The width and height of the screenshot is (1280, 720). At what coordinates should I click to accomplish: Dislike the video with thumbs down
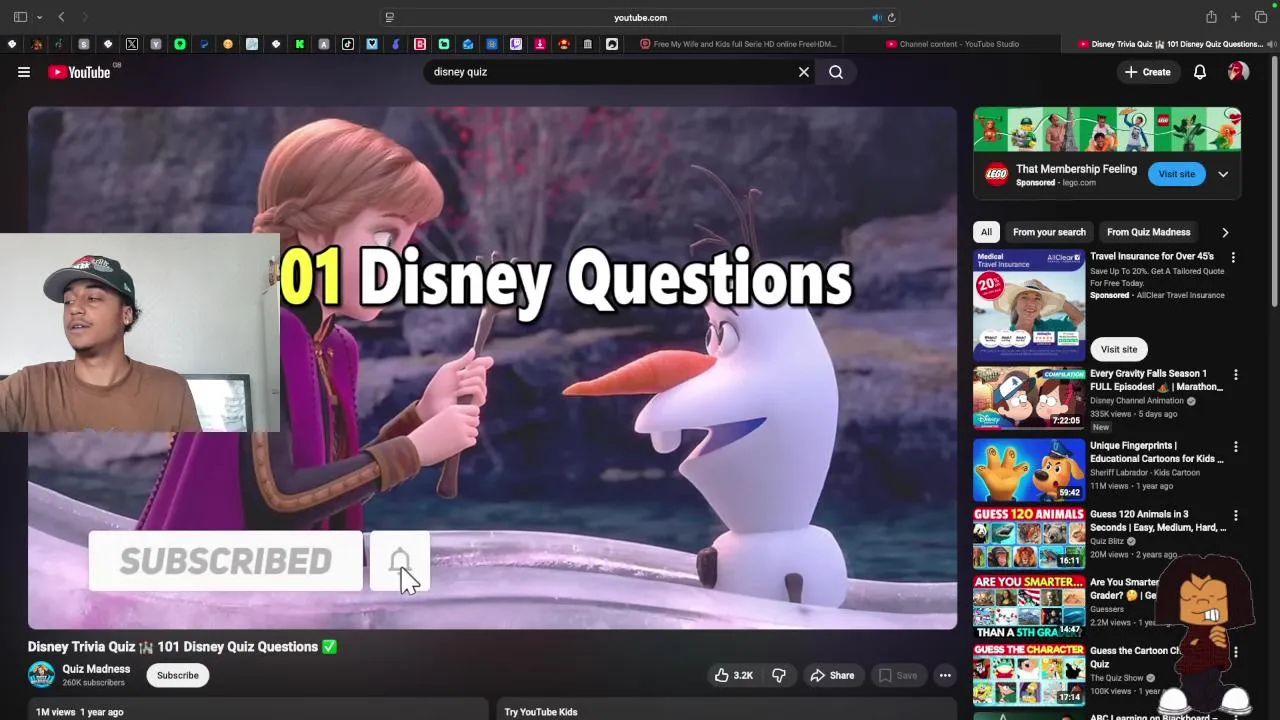click(779, 675)
